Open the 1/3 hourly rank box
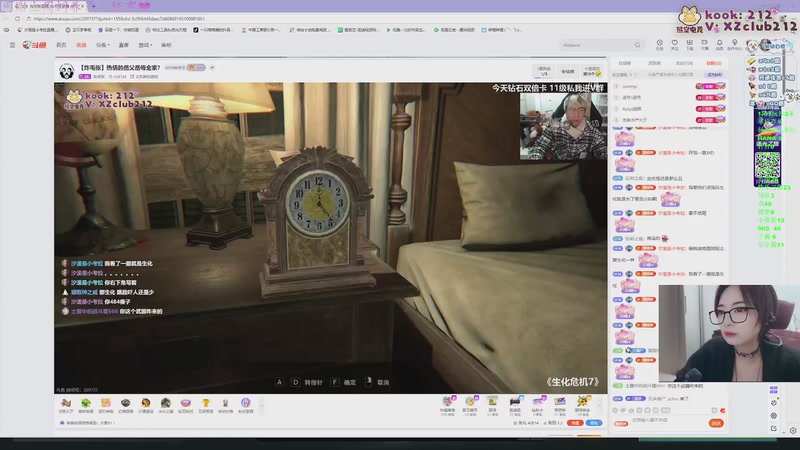 [544, 71]
